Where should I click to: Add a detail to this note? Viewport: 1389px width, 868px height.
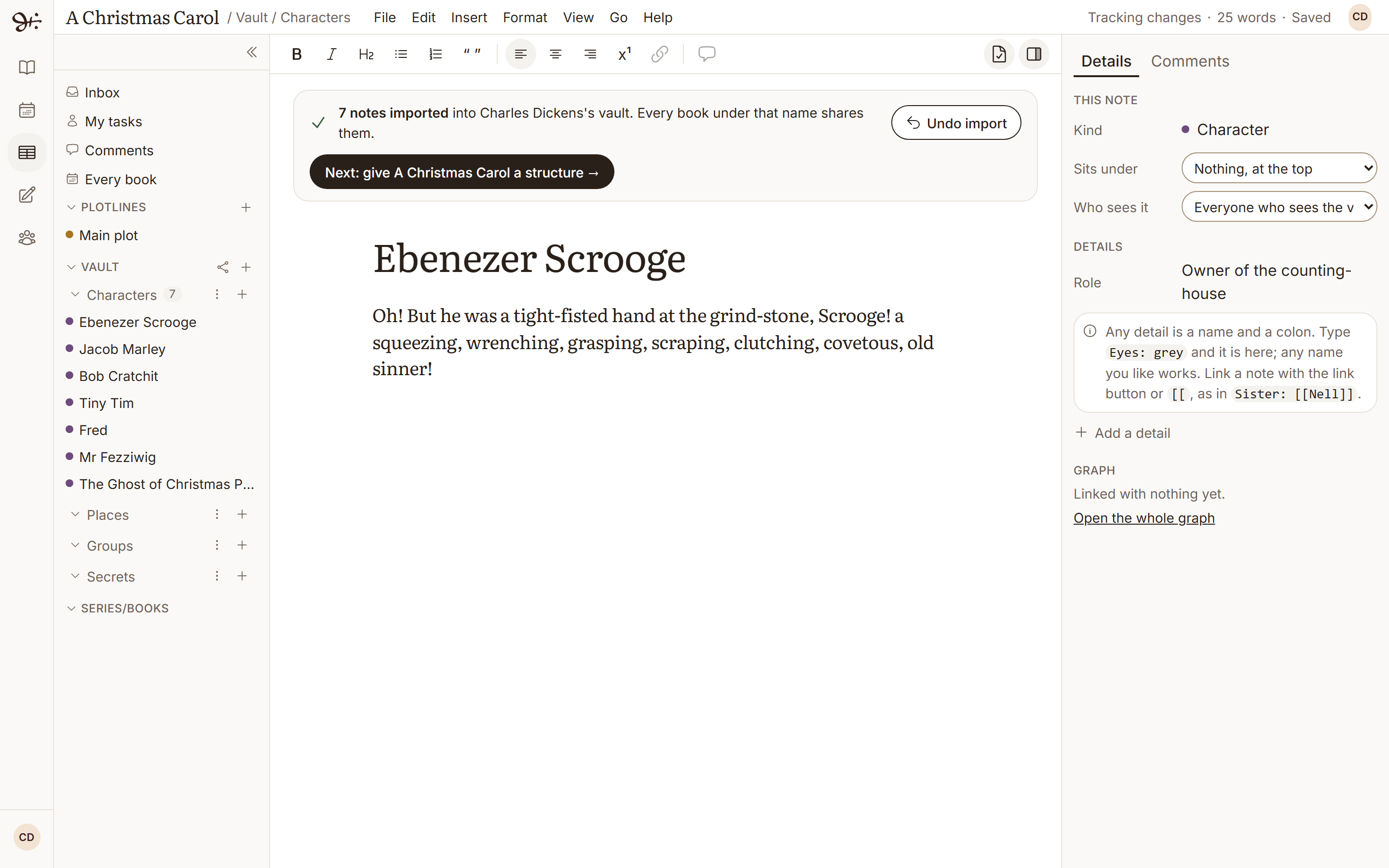point(1122,433)
